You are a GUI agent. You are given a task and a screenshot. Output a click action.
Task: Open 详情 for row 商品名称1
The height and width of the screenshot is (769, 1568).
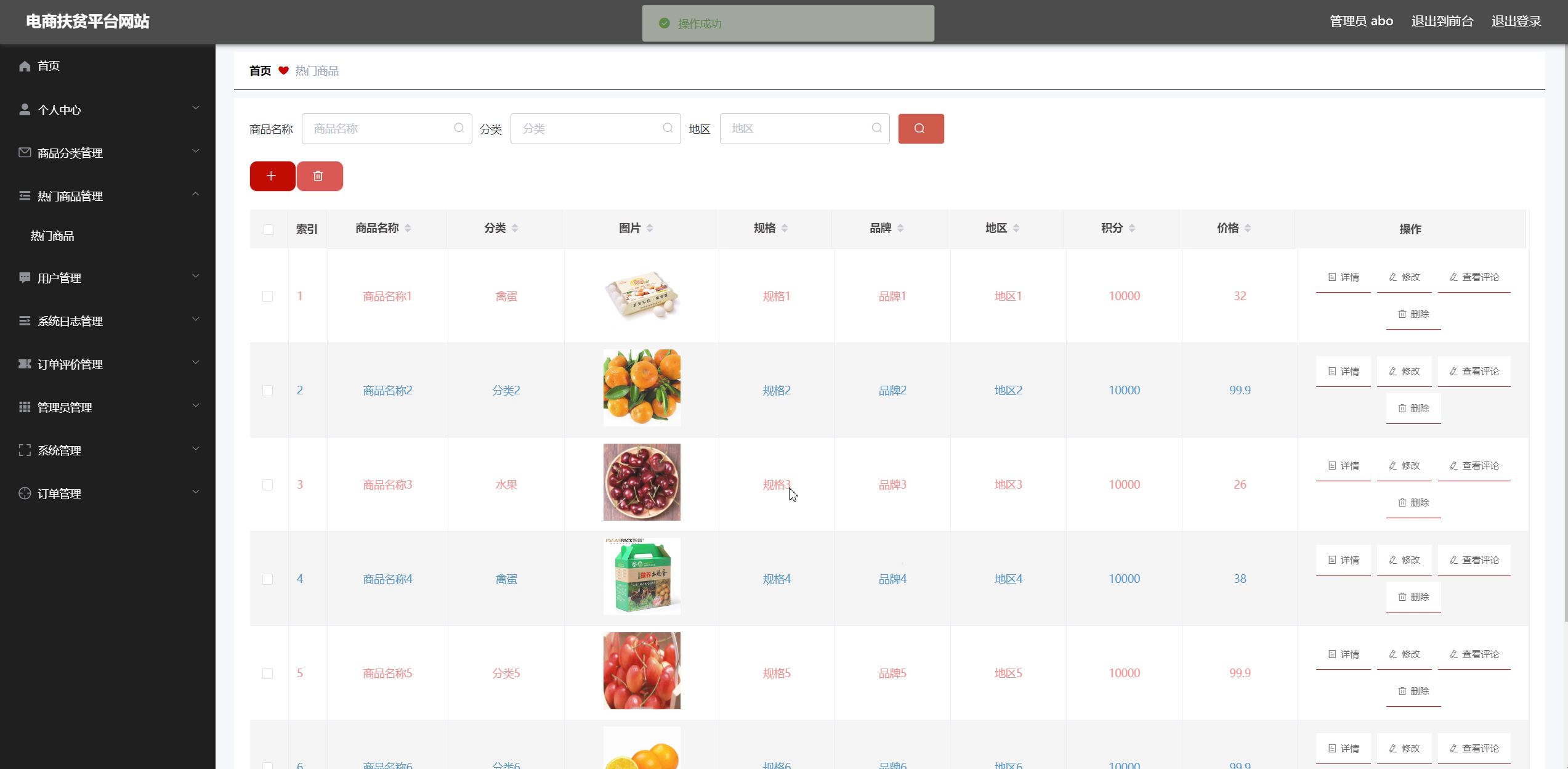coord(1343,277)
